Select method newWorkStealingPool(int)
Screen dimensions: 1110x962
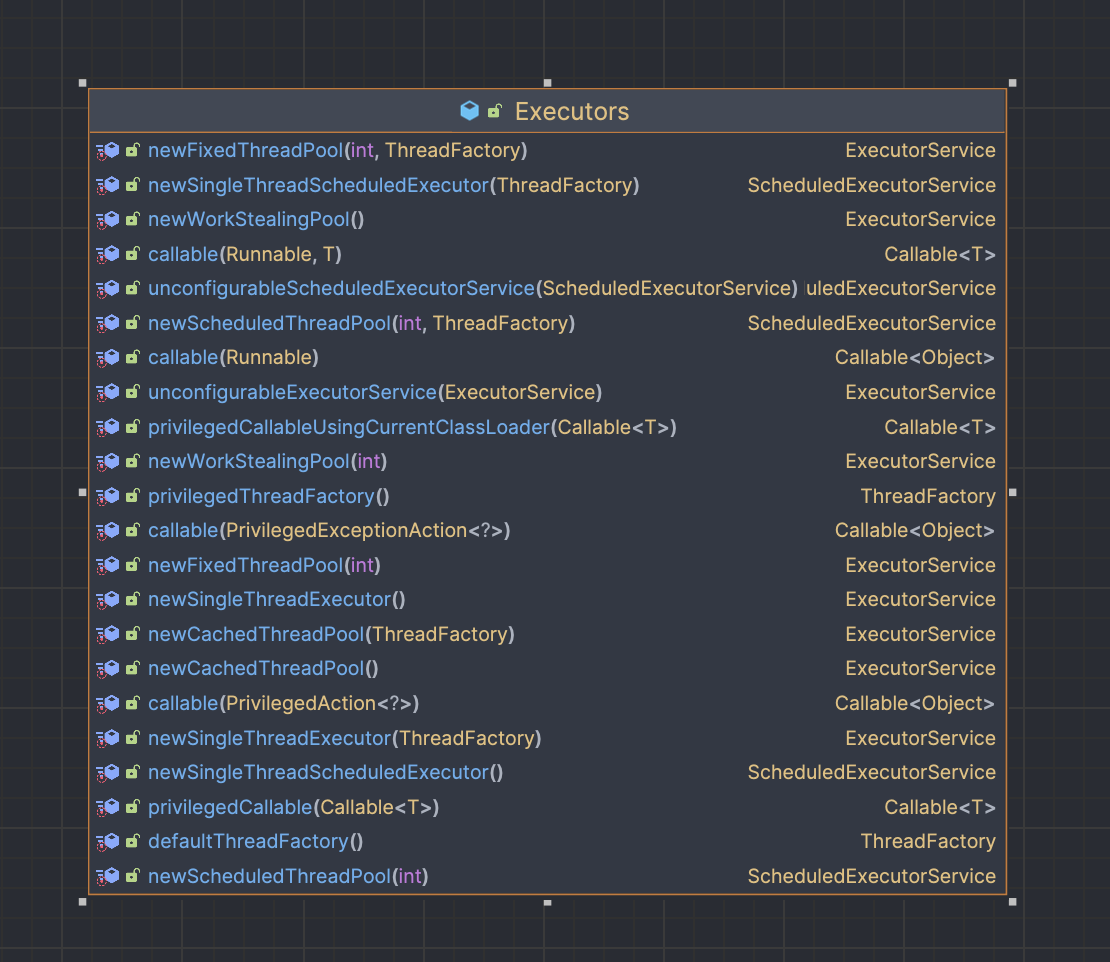pos(268,462)
